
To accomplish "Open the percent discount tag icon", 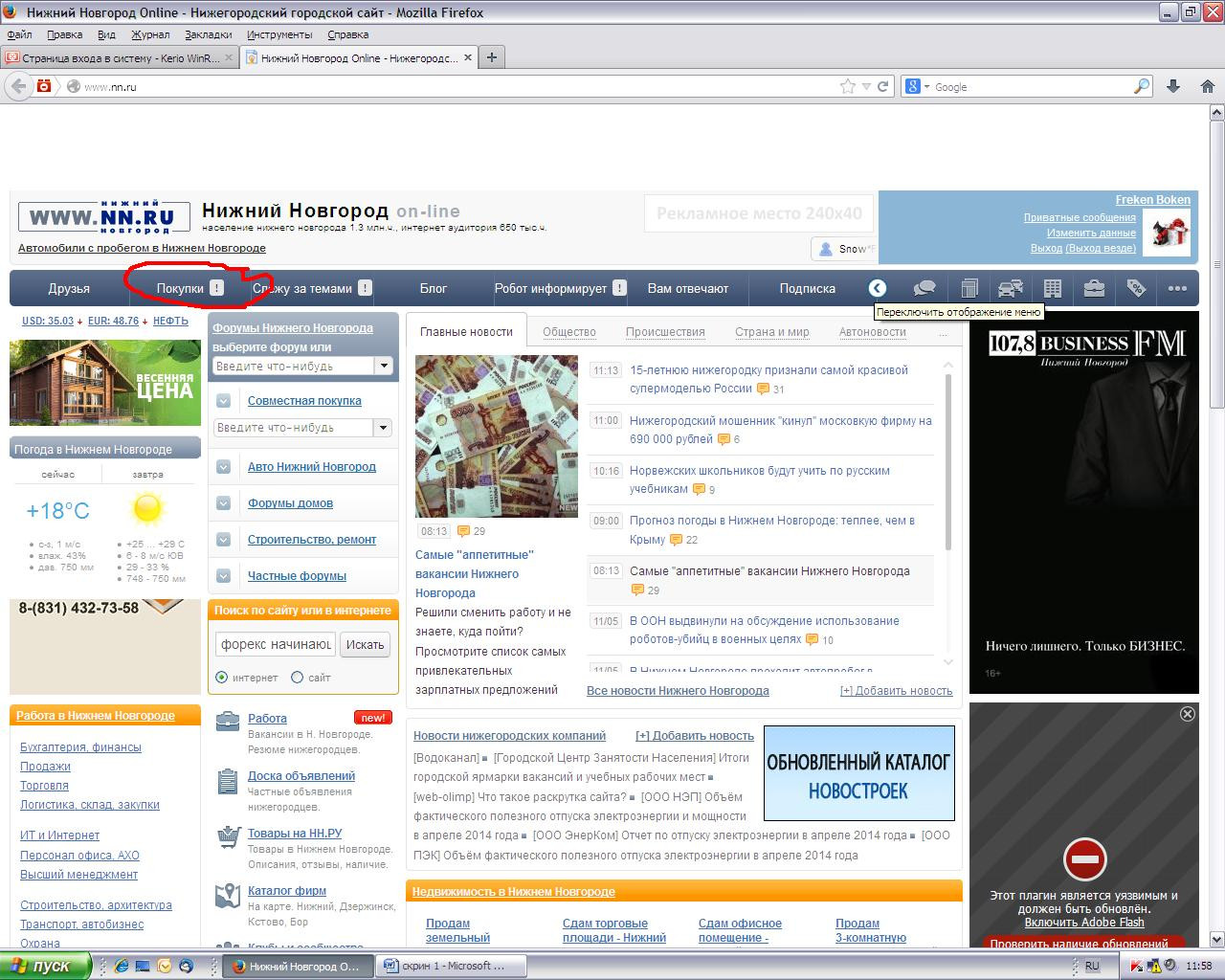I will click(x=1136, y=288).
